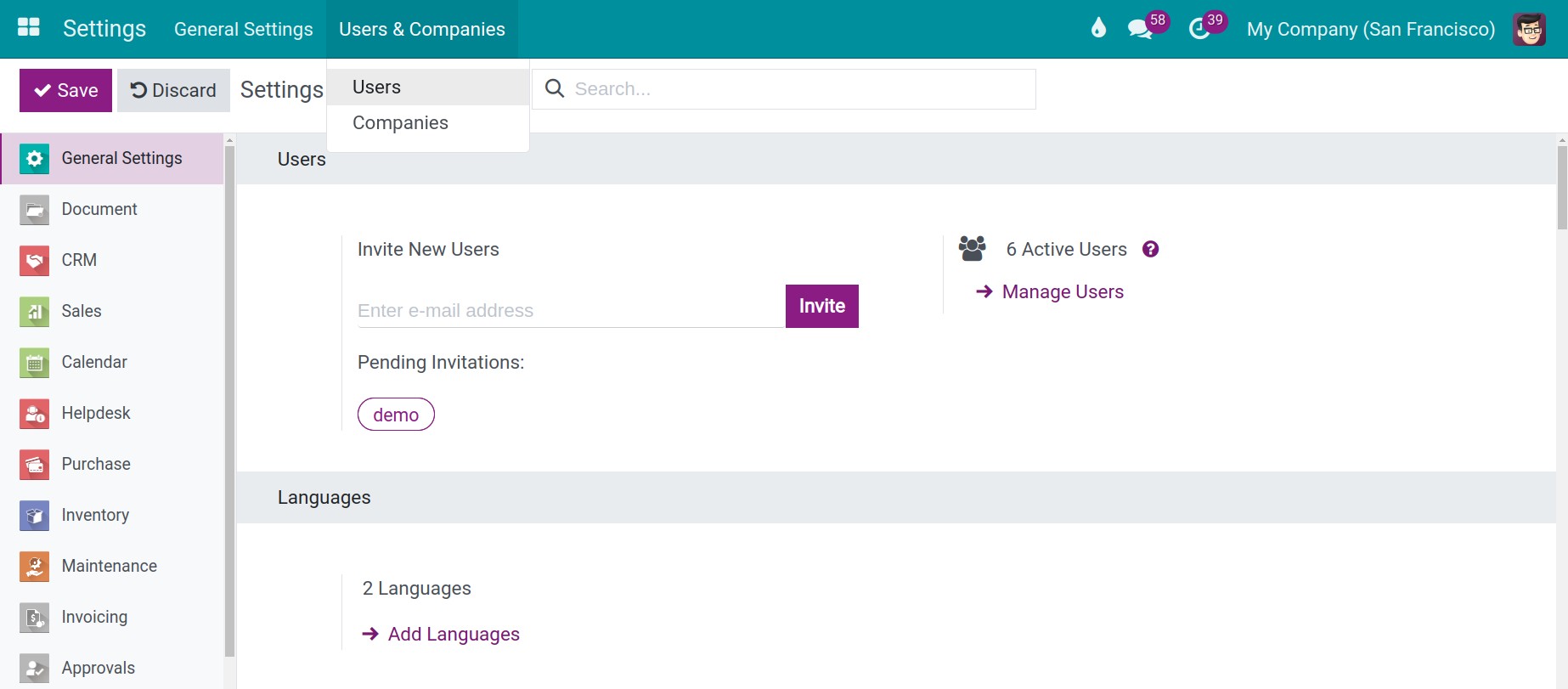This screenshot has width=1568, height=689.
Task: Discard the settings changes
Action: coord(173,90)
